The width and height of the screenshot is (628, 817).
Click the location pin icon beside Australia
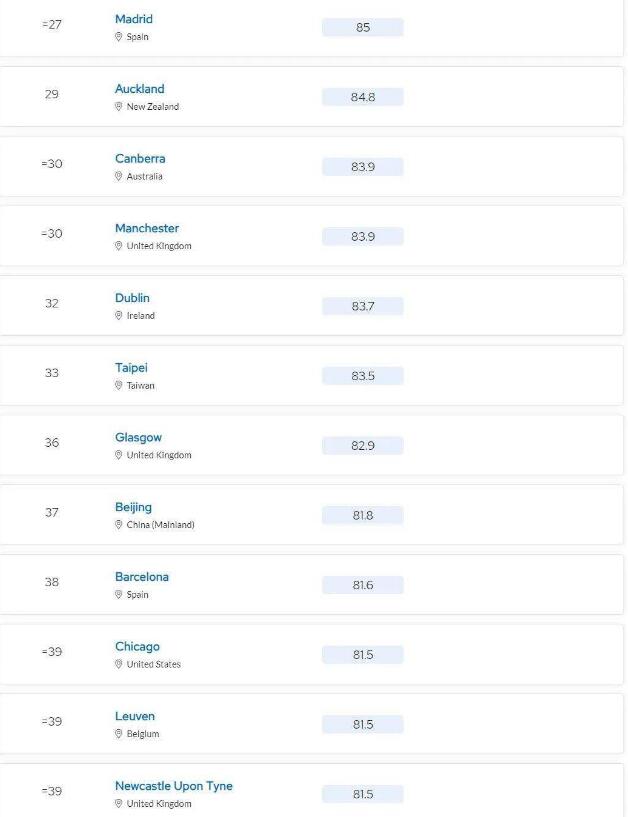[118, 176]
